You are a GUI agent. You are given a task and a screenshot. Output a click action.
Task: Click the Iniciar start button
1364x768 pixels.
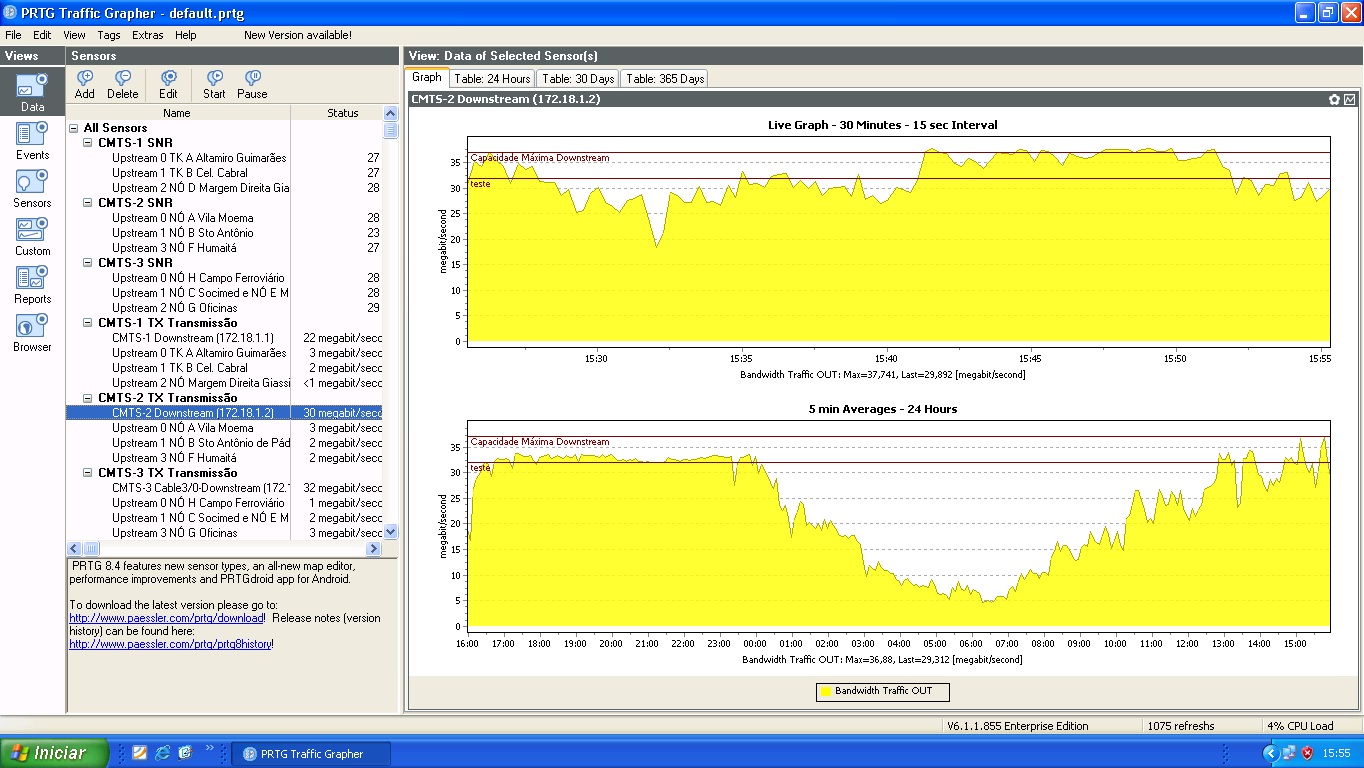(x=54, y=753)
